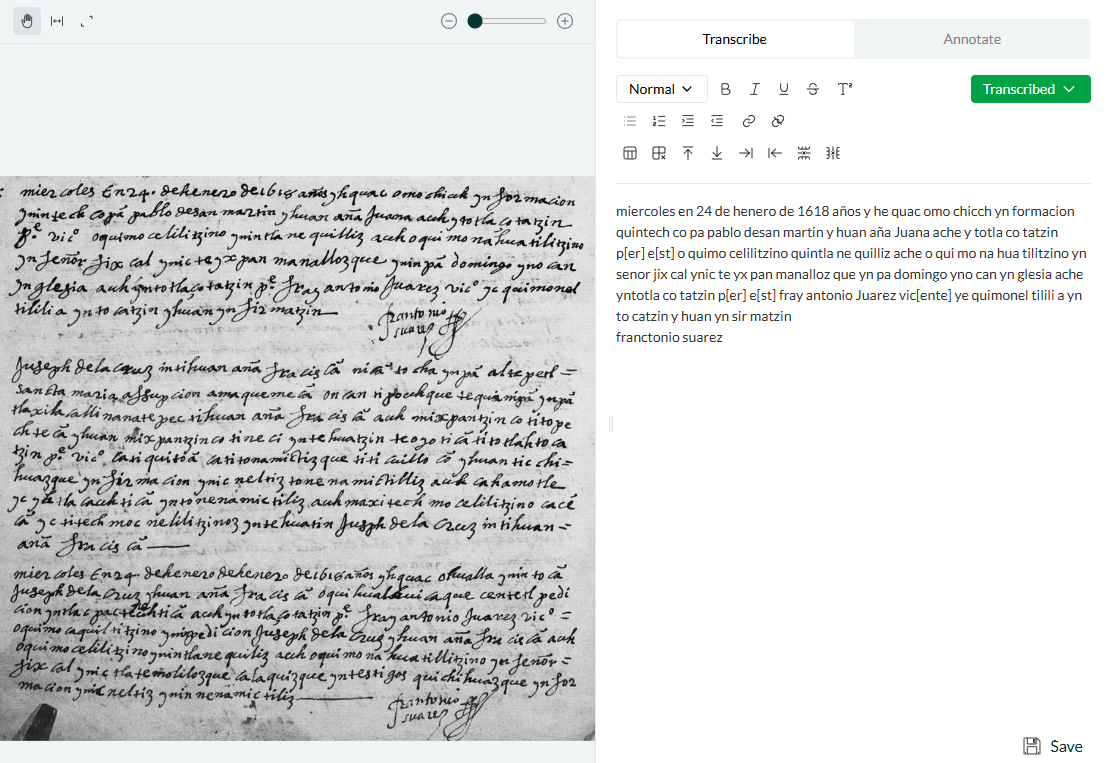This screenshot has width=1110, height=763.
Task: Expand the Transcribed status dropdown
Action: [x=1030, y=89]
